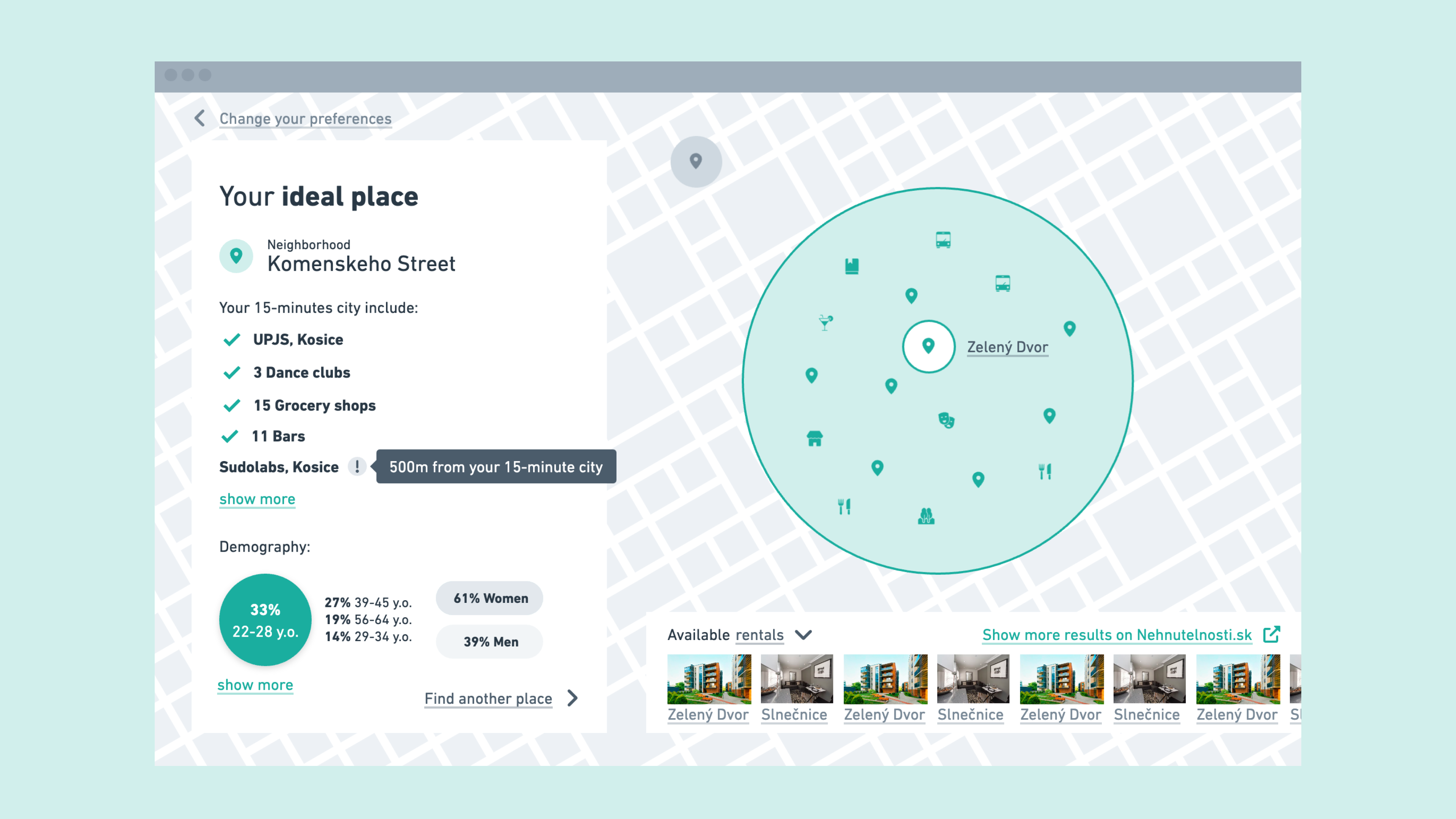
Task: Open the external link icon by Nehnutelnosti.sk
Action: click(1271, 634)
